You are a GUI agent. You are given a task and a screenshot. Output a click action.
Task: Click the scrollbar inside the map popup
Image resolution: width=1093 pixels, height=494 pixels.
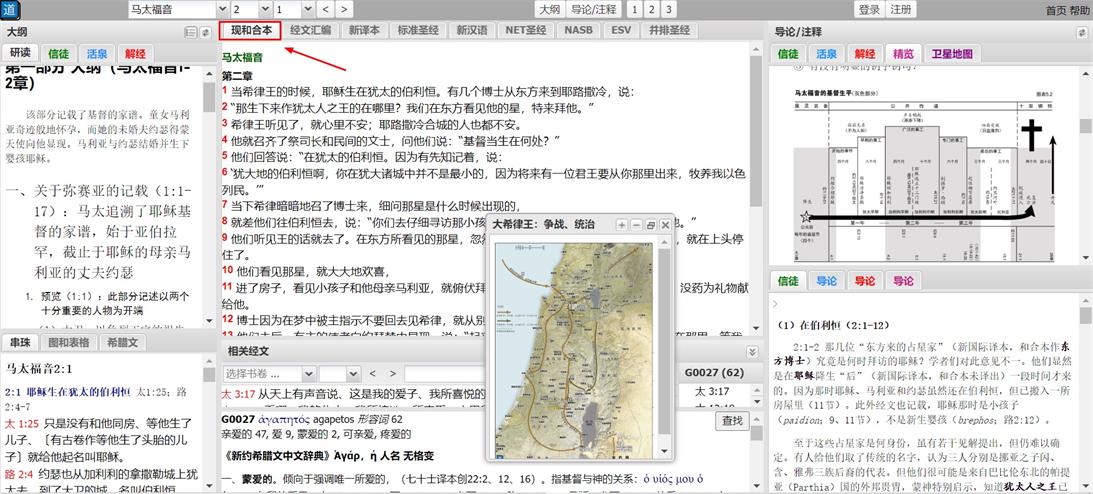664,340
